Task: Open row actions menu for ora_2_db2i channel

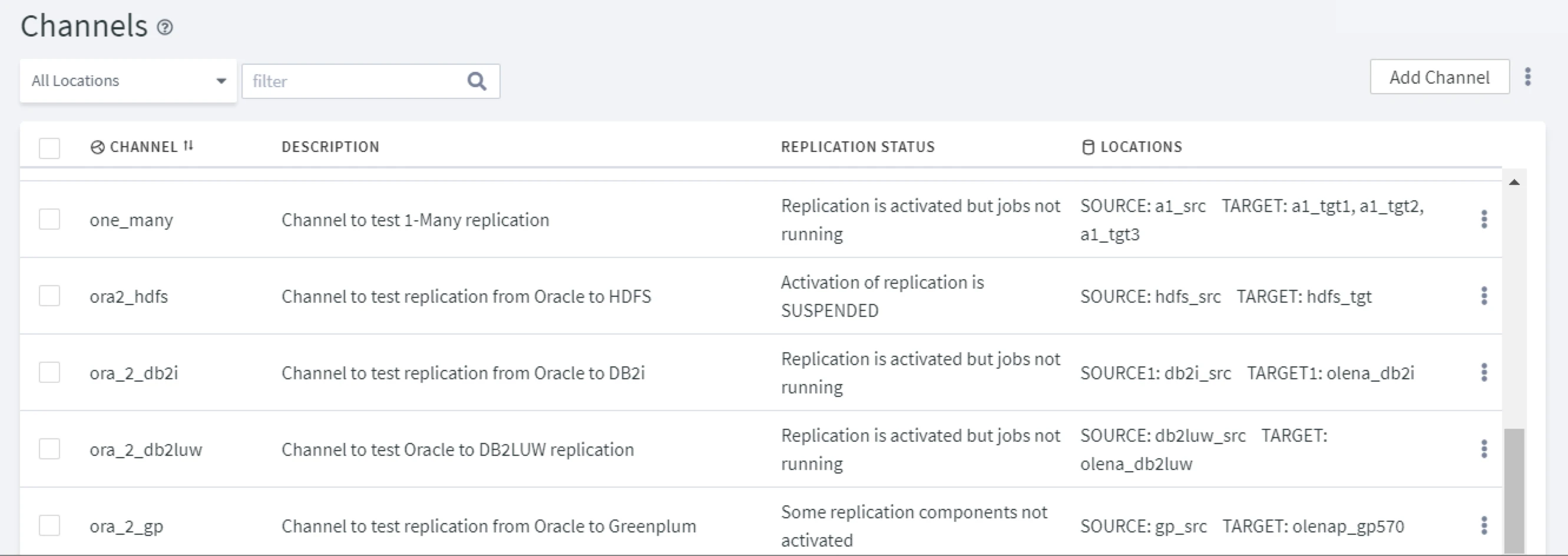Action: click(1484, 372)
